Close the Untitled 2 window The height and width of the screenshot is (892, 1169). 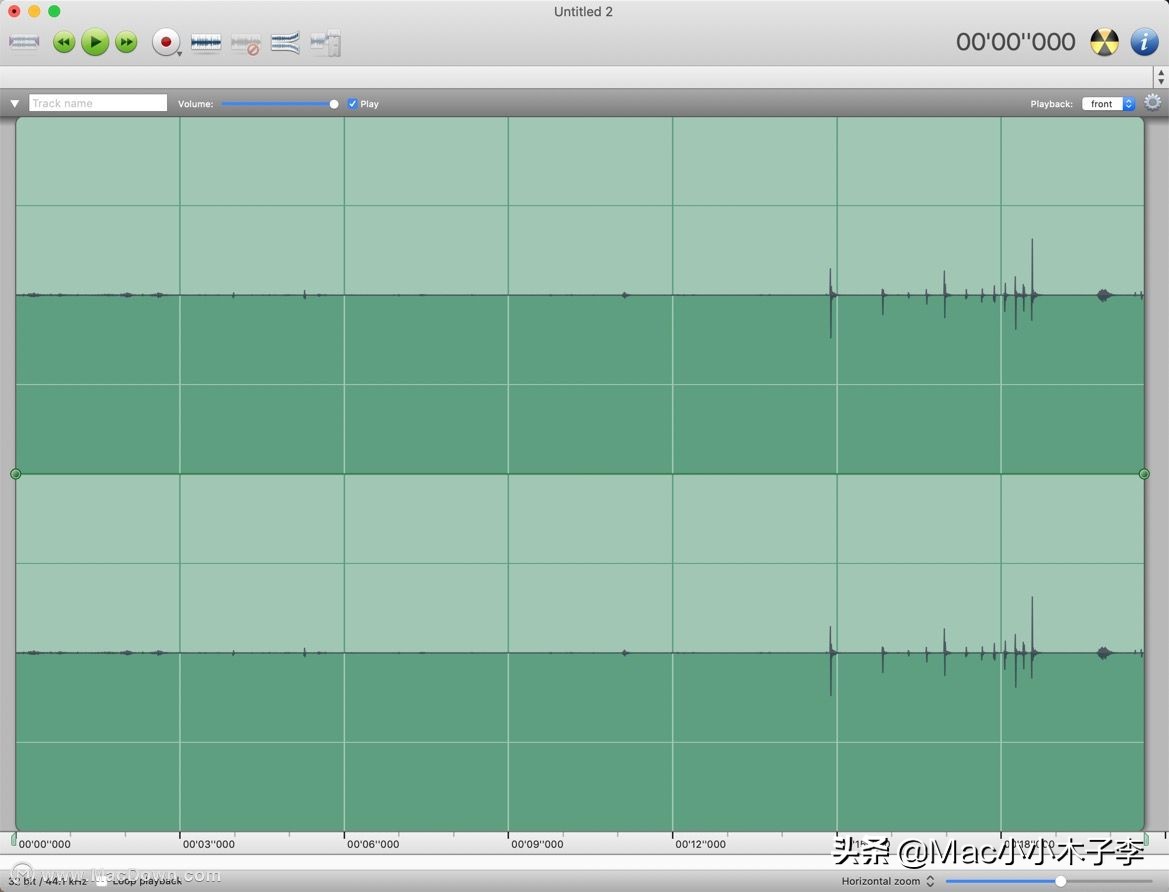14,11
